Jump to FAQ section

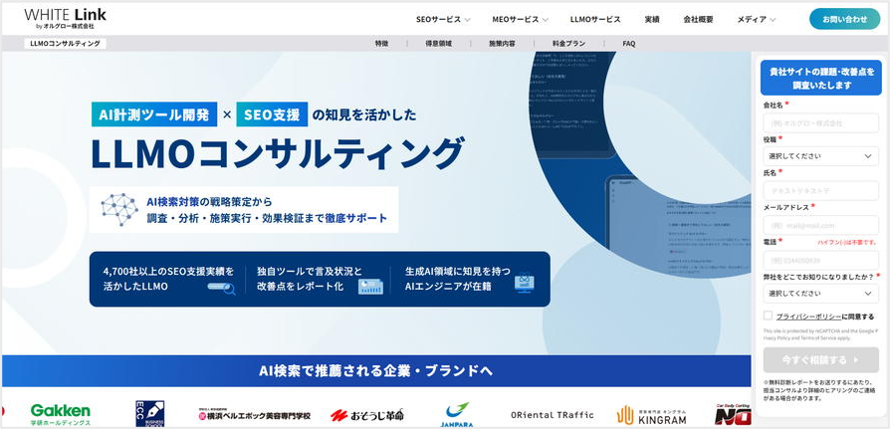[629, 44]
